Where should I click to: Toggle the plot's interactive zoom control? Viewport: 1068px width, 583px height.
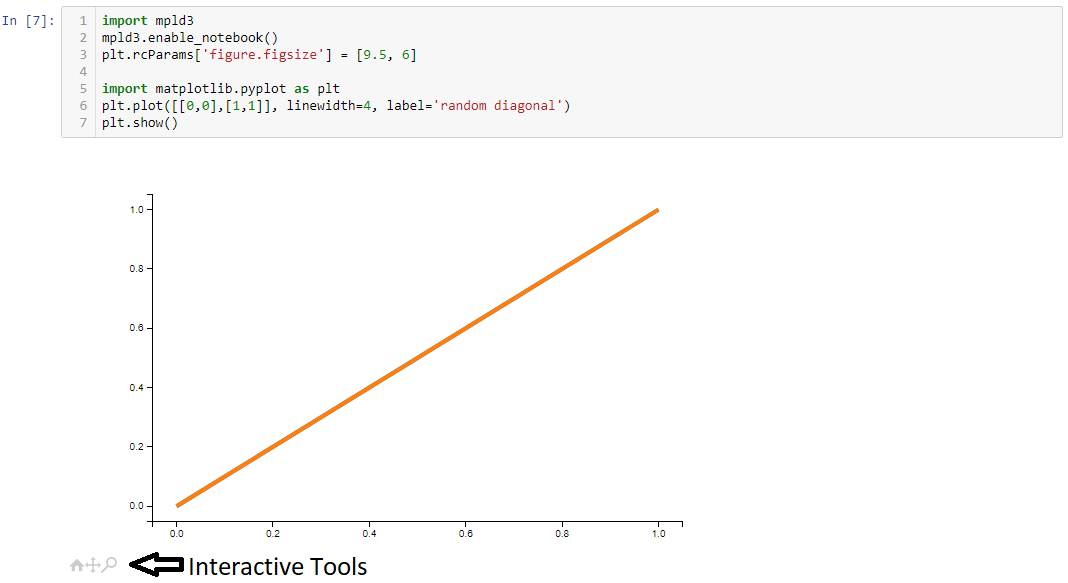(109, 564)
